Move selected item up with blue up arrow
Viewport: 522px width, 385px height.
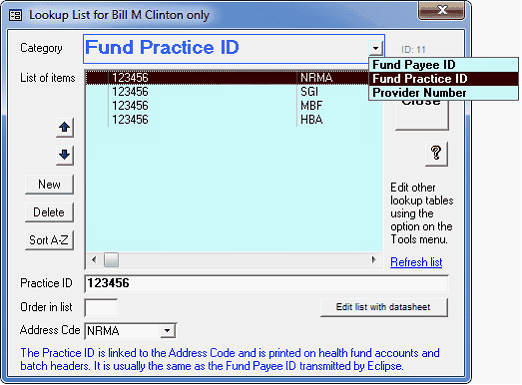pyautogui.click(x=65, y=127)
